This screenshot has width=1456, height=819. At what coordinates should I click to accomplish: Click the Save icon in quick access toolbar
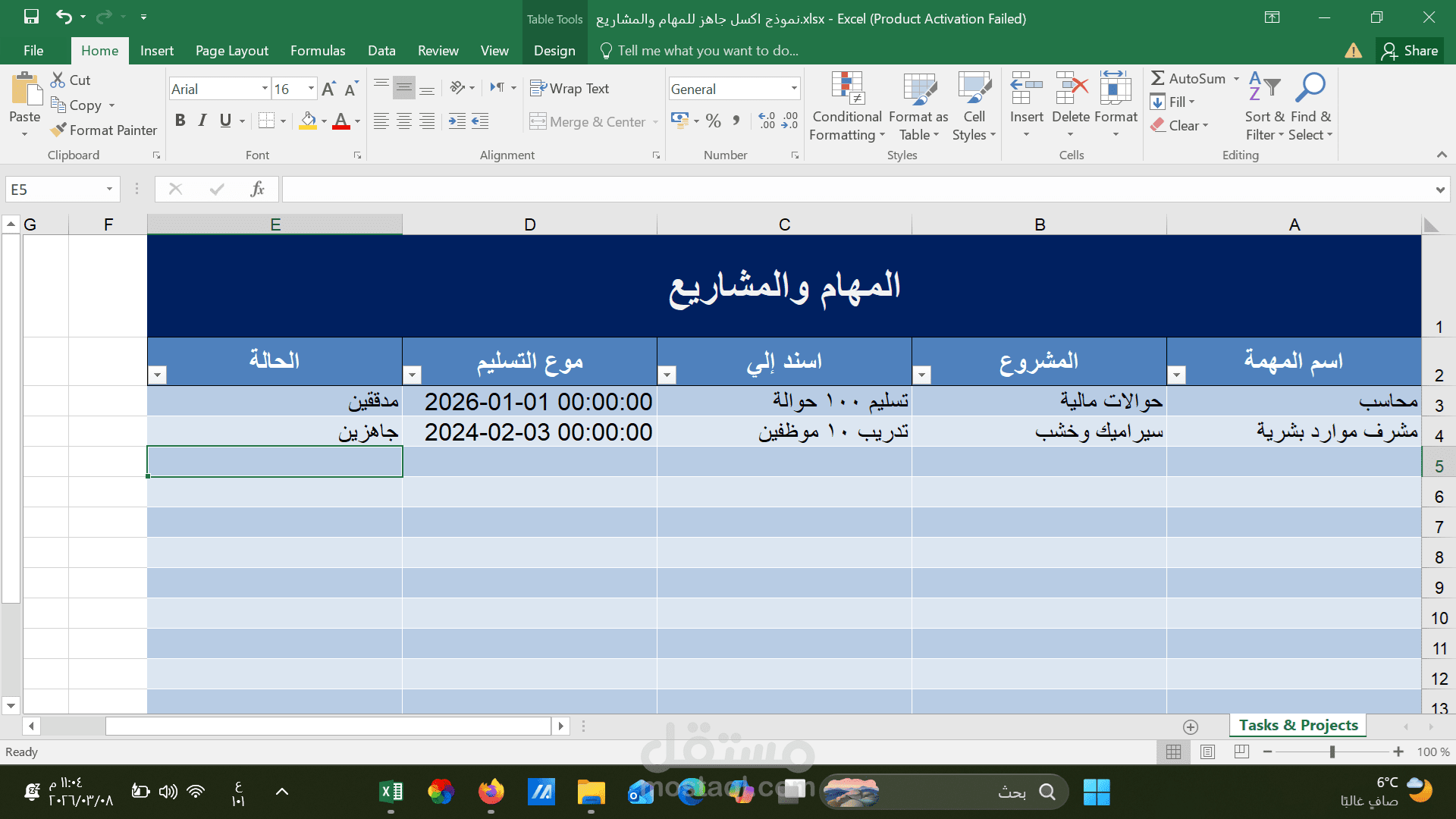tap(31, 17)
